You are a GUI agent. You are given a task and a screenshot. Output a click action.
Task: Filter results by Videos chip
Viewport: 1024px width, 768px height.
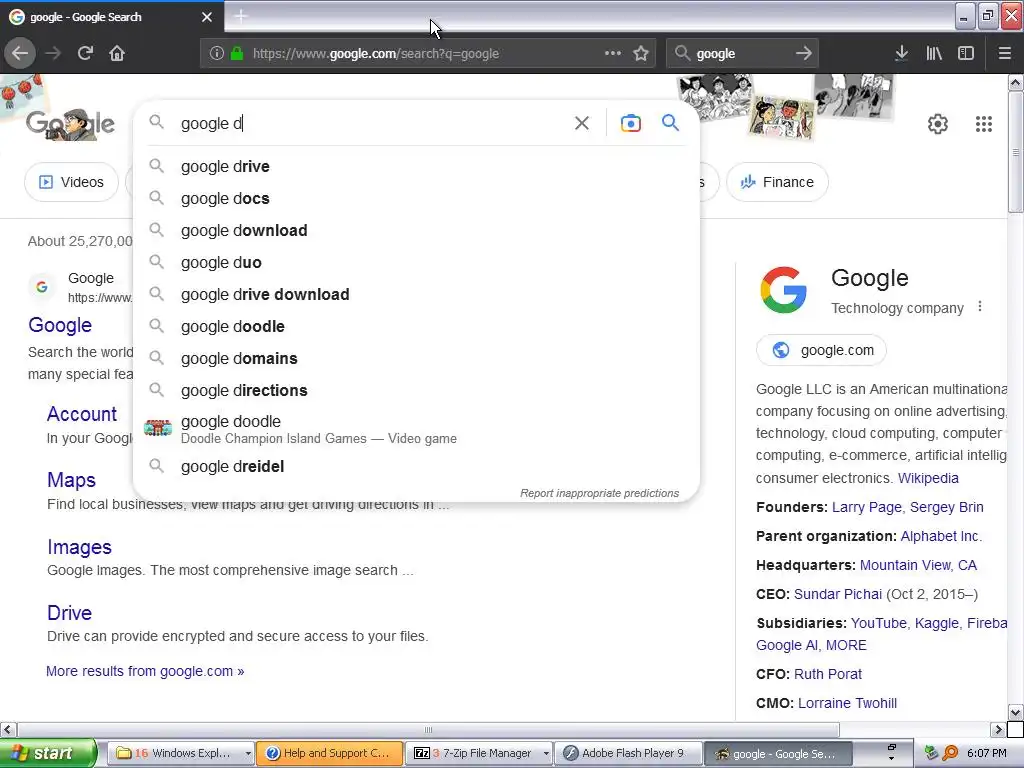click(x=71, y=182)
